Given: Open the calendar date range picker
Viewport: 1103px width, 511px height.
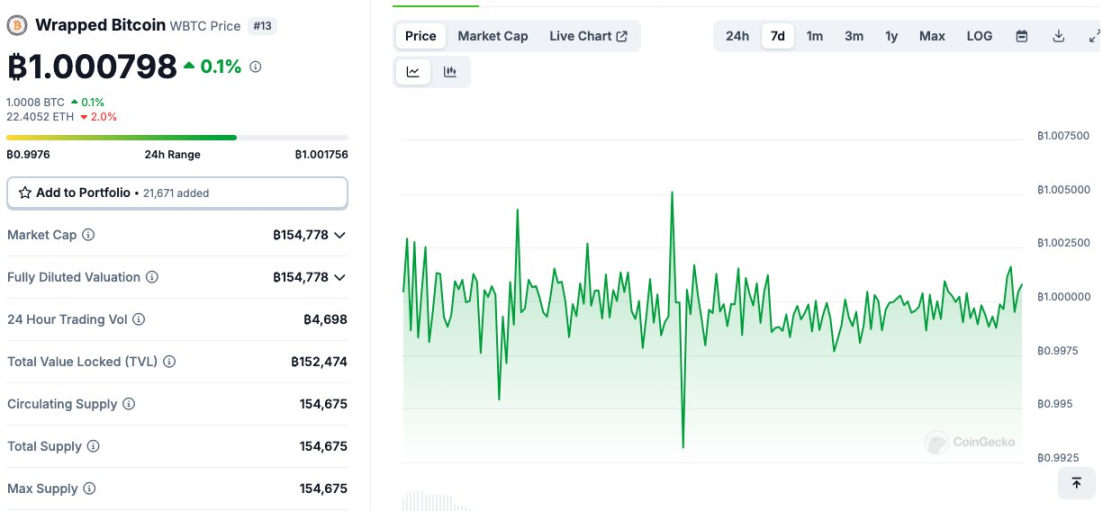Looking at the screenshot, I should tap(1021, 36).
